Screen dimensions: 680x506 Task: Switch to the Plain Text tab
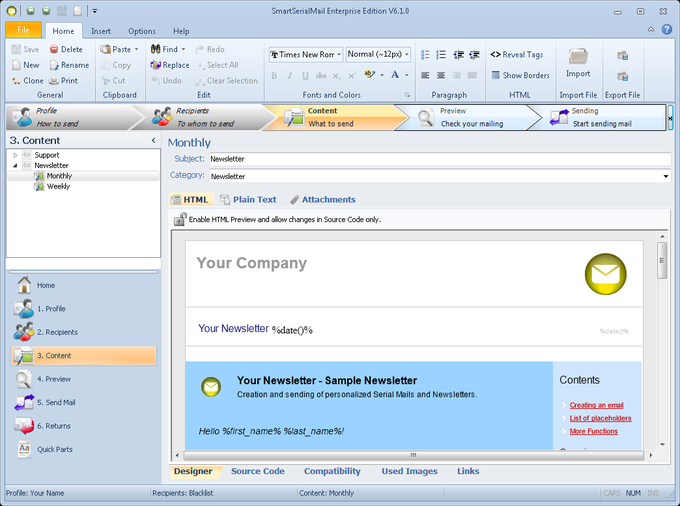(248, 199)
